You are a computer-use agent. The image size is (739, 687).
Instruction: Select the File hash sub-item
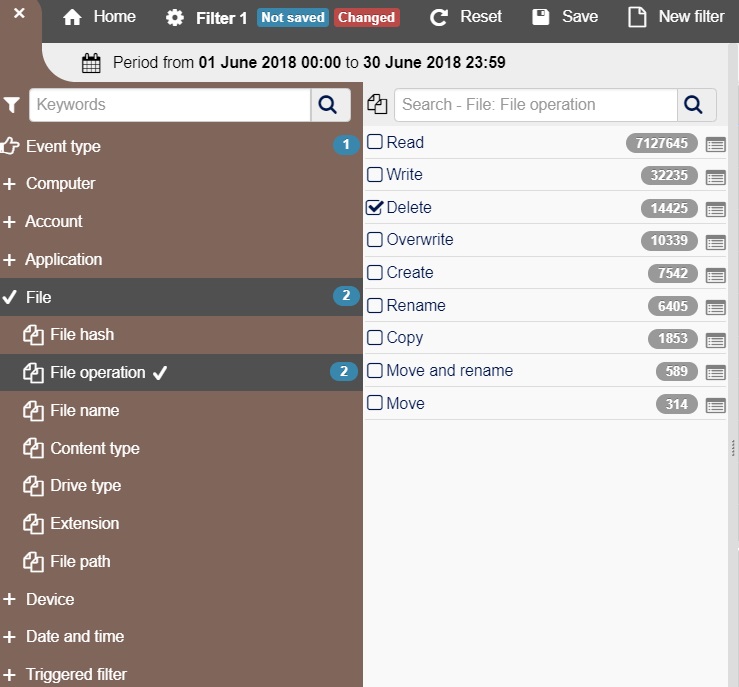82,335
